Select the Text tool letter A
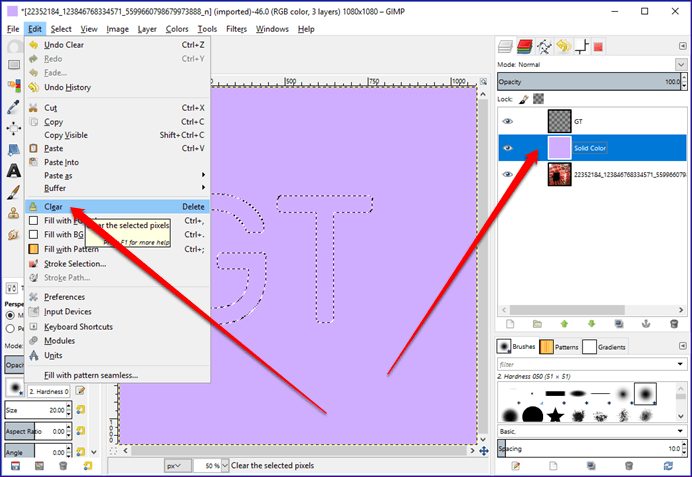 (14, 171)
